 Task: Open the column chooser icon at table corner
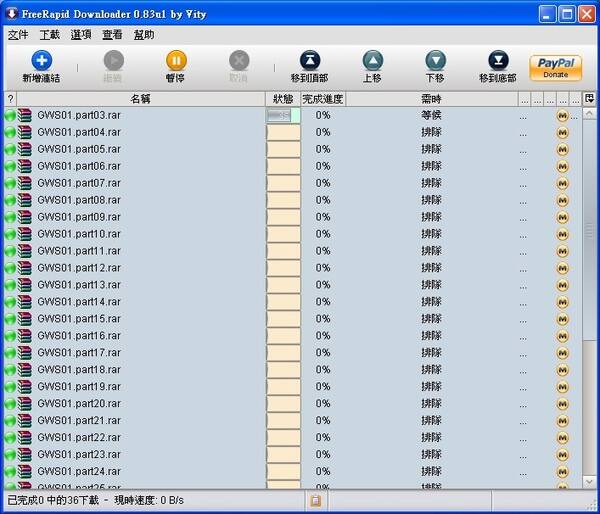589,99
